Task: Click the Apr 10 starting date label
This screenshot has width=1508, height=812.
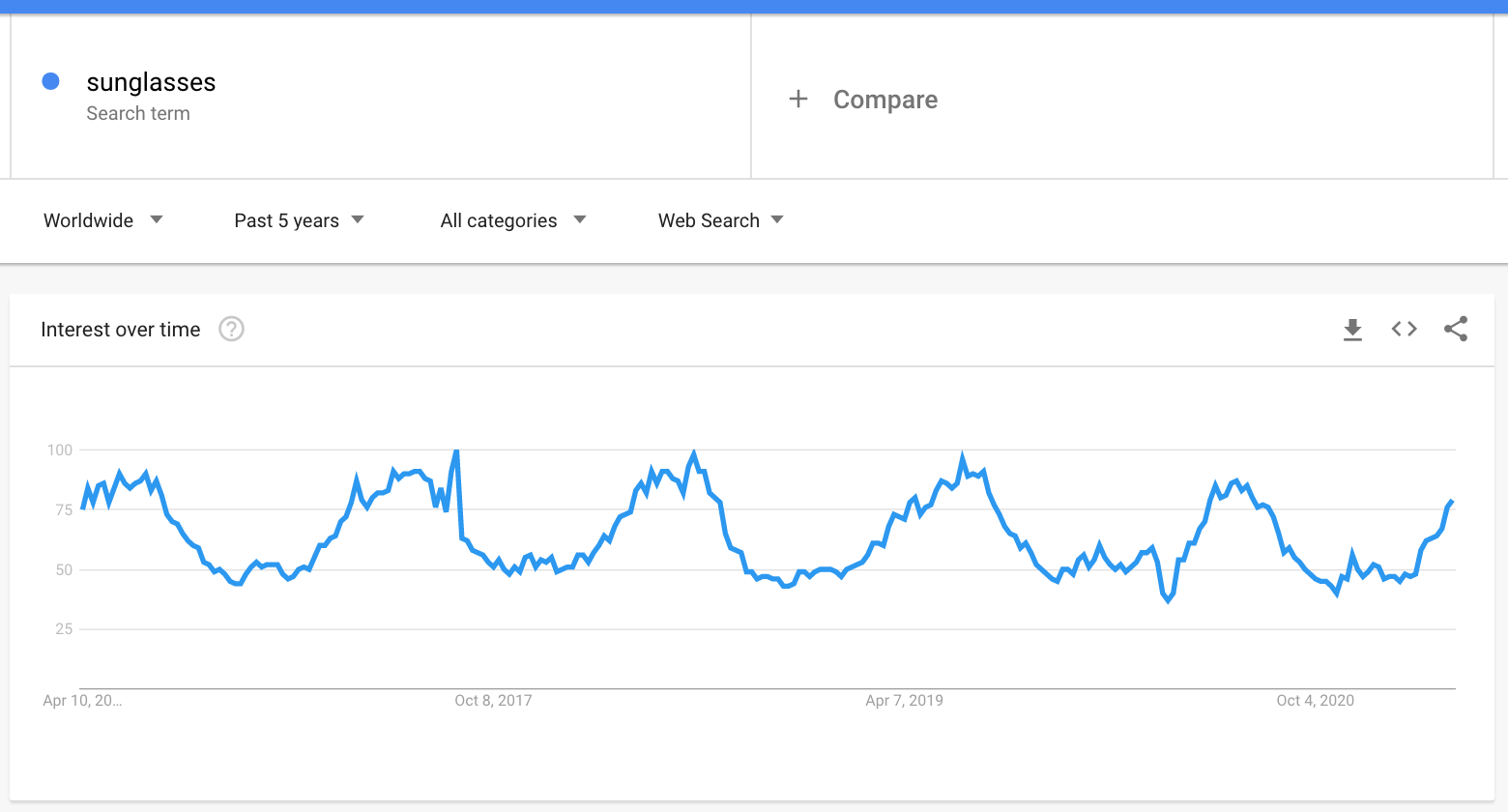Action: pyautogui.click(x=82, y=701)
